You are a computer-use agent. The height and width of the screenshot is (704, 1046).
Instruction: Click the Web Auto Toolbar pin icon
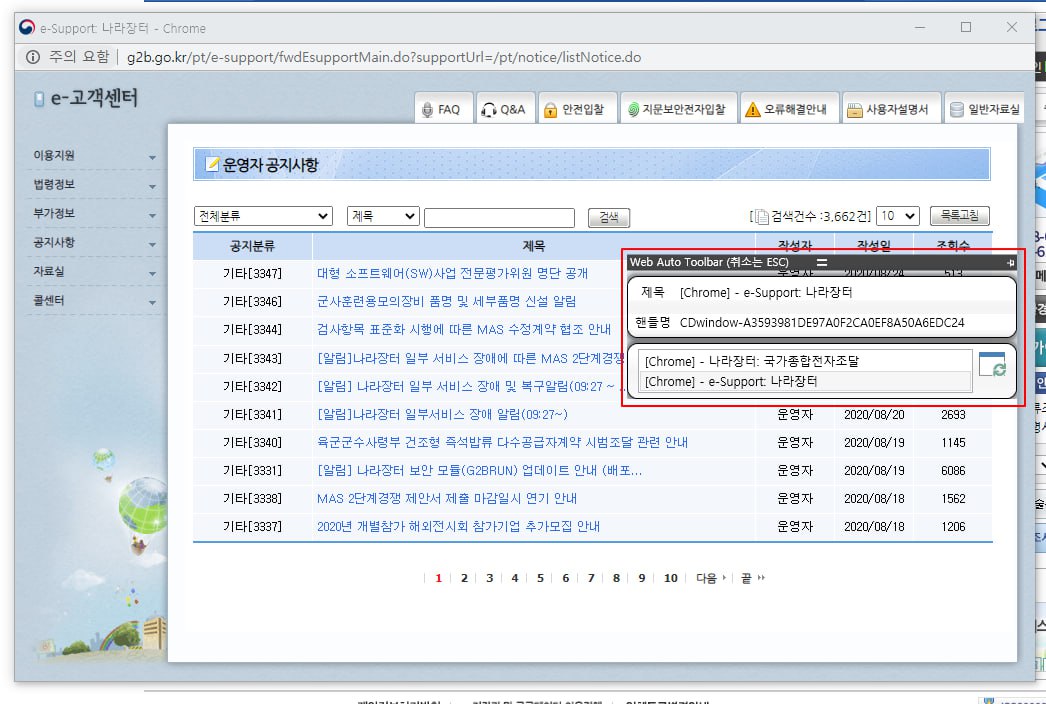pos(1010,263)
